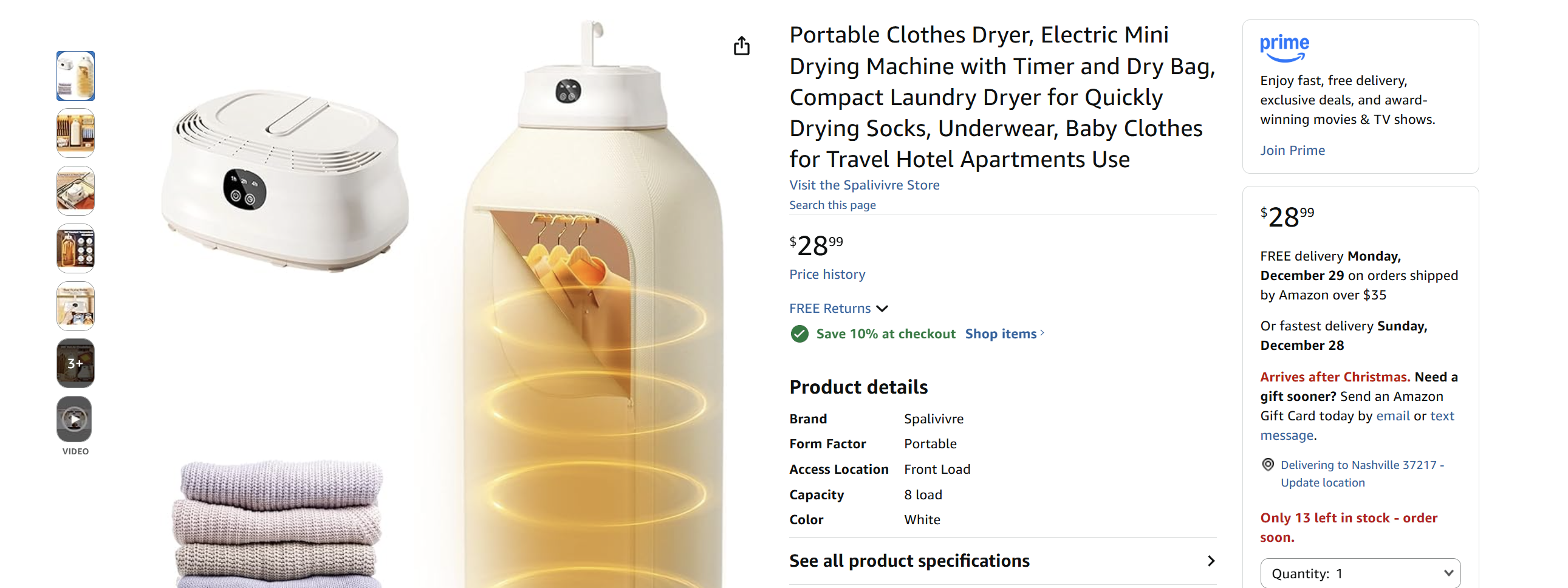Click Search this page
The height and width of the screenshot is (588, 1568).
832,205
